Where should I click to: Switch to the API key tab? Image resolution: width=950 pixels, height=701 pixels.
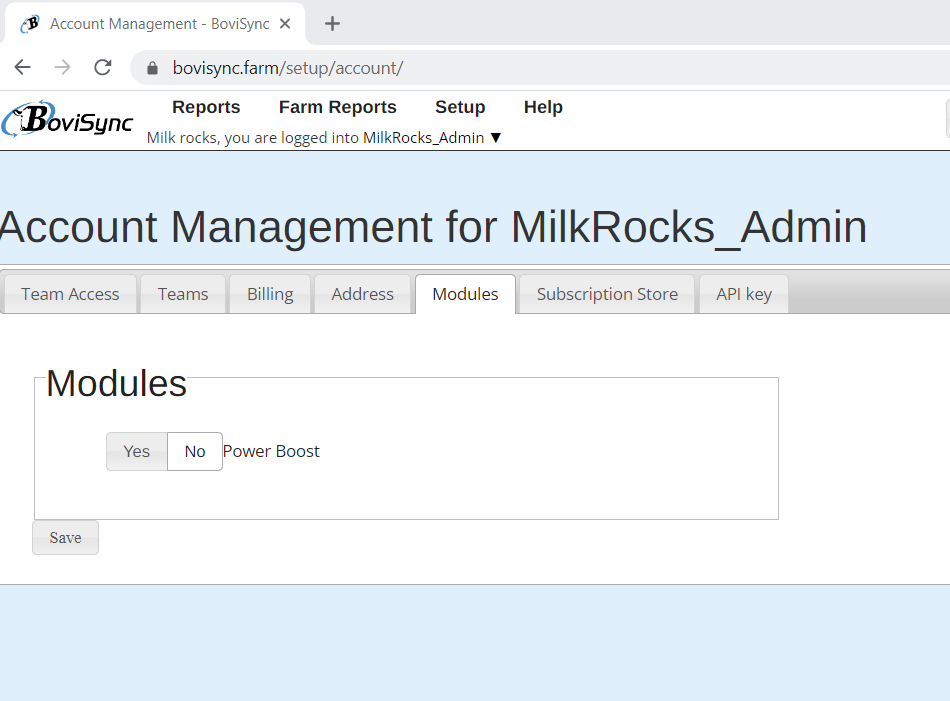(744, 294)
